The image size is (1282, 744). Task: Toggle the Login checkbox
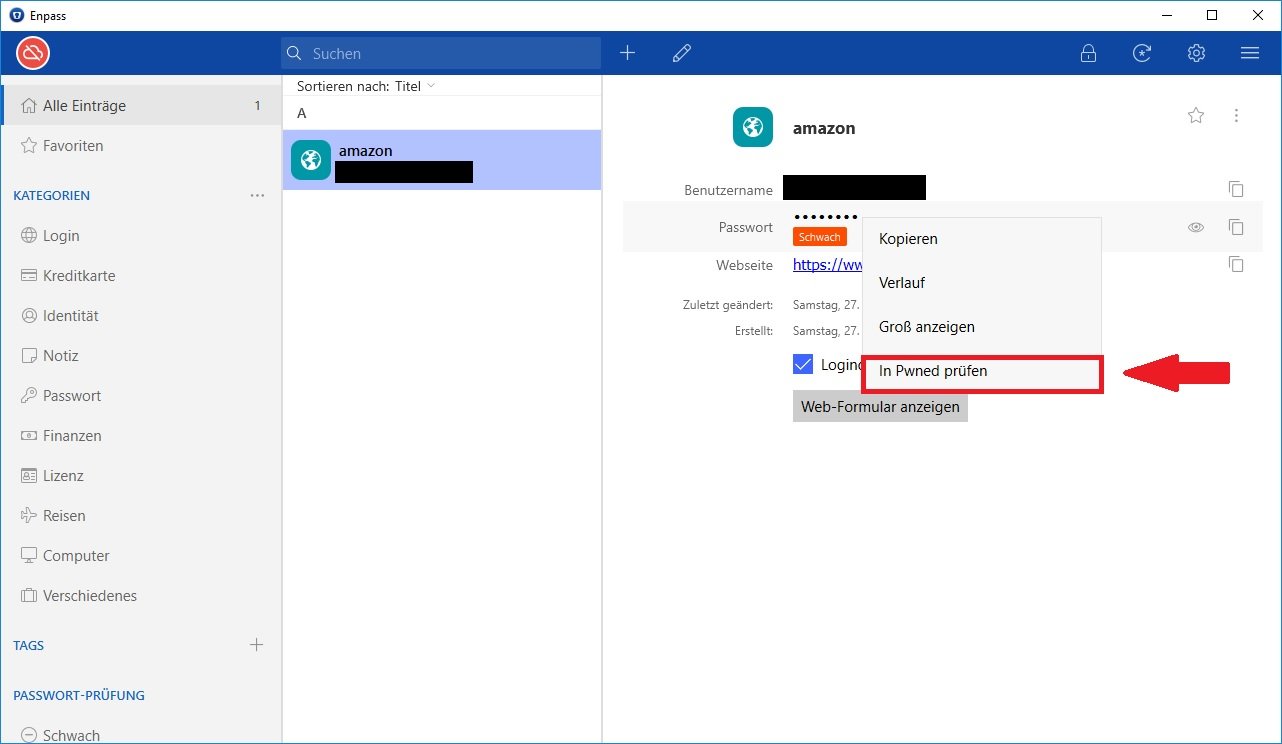click(803, 364)
